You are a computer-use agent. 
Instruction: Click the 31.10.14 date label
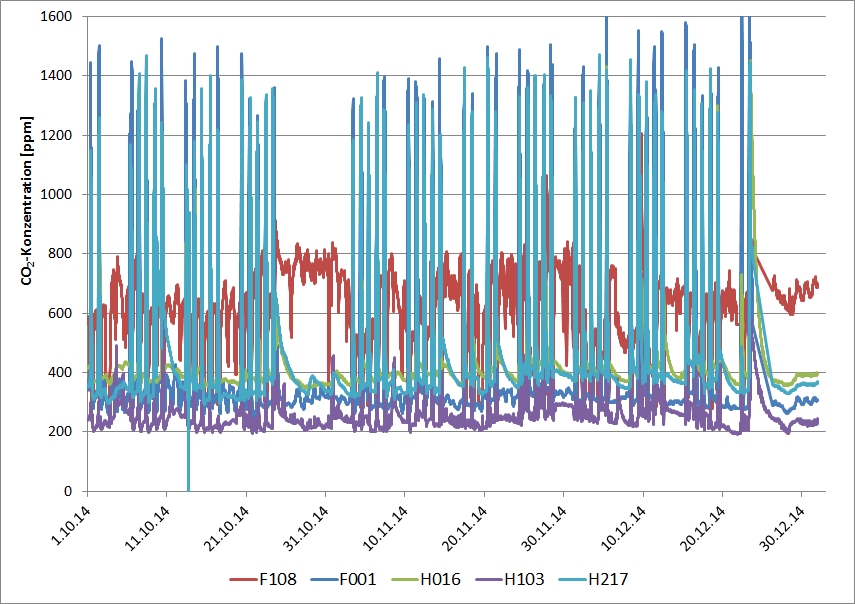(306, 528)
